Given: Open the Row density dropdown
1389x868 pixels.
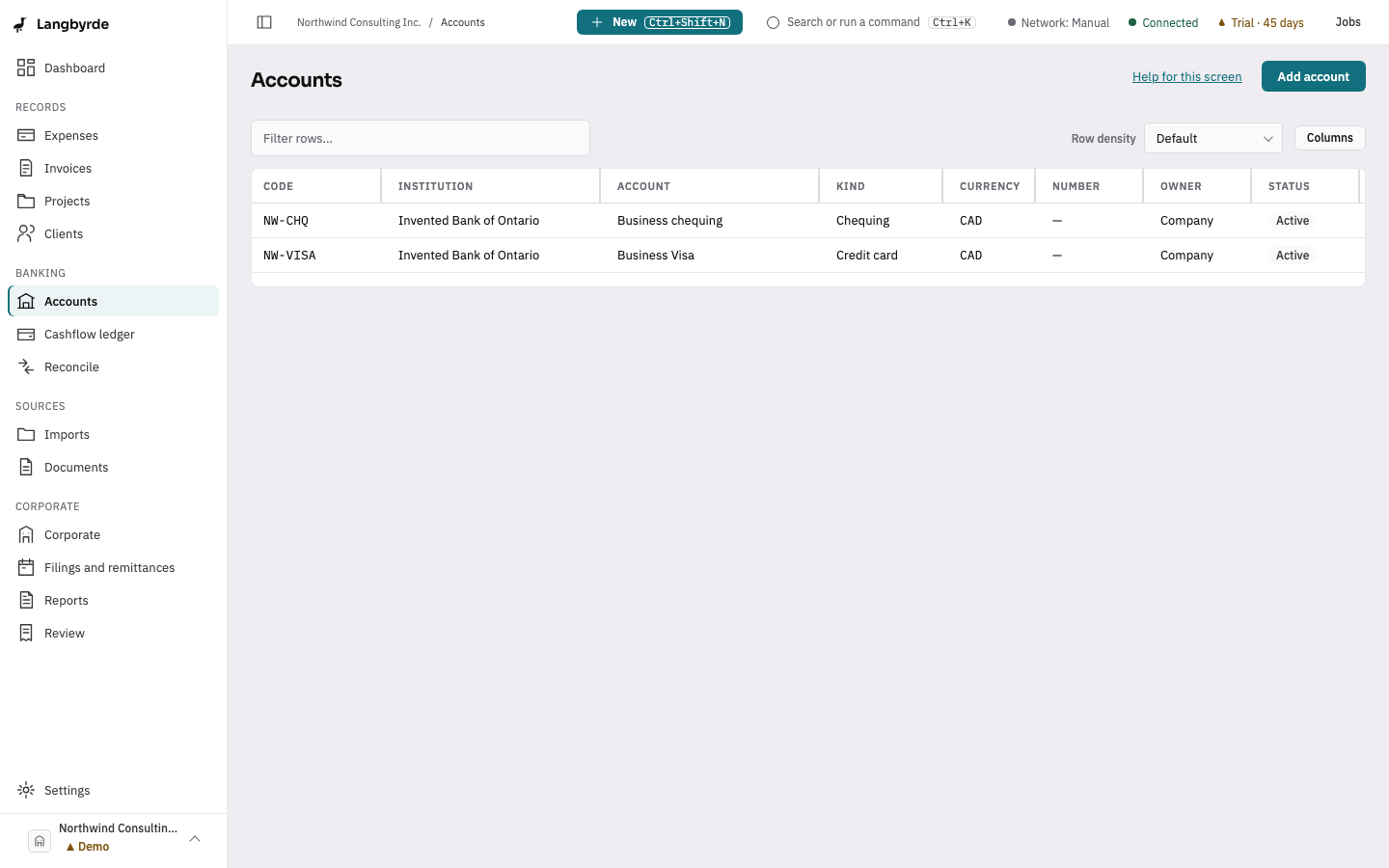Looking at the screenshot, I should [x=1213, y=138].
